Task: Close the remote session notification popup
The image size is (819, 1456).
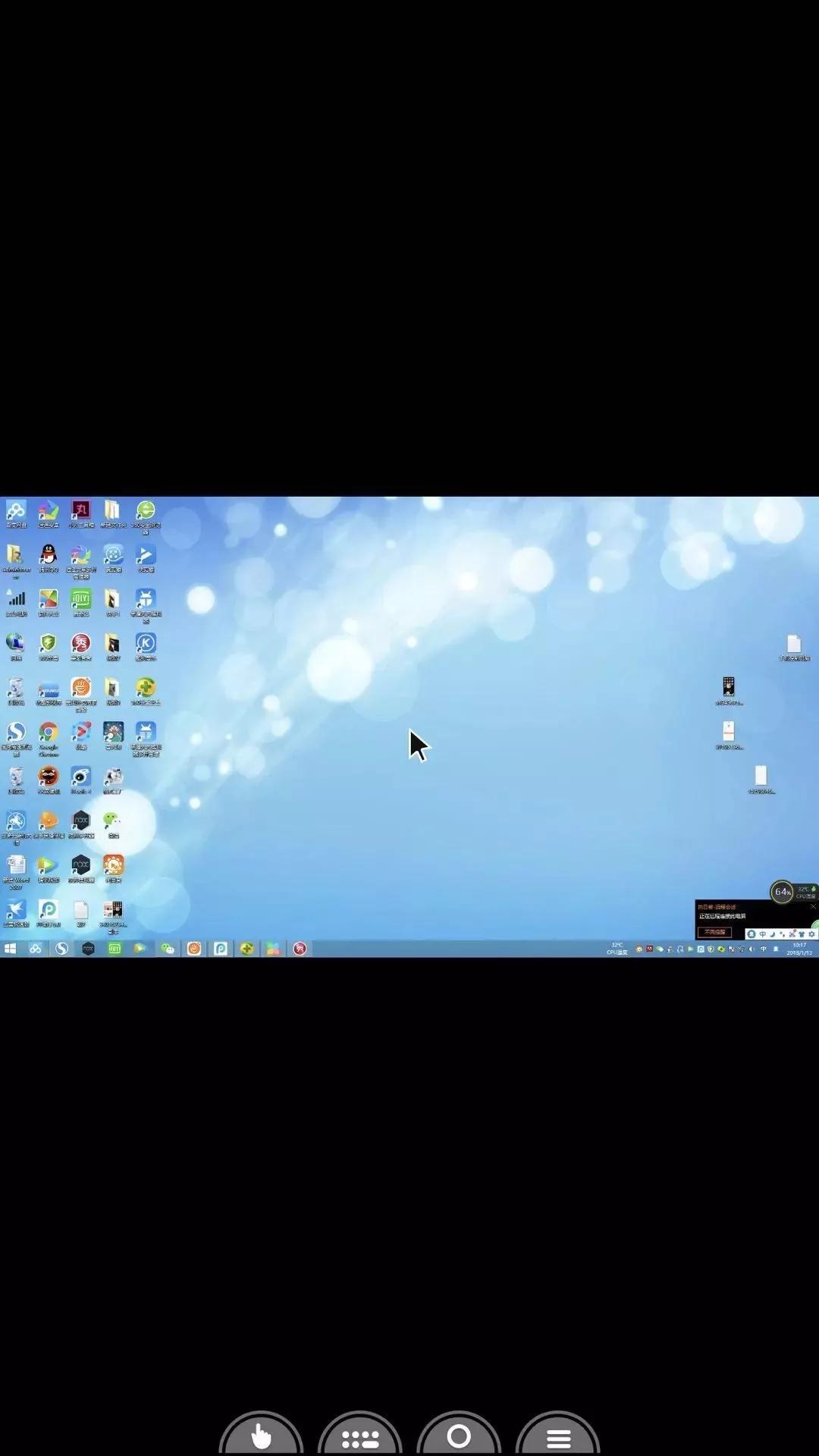Action: (x=813, y=906)
